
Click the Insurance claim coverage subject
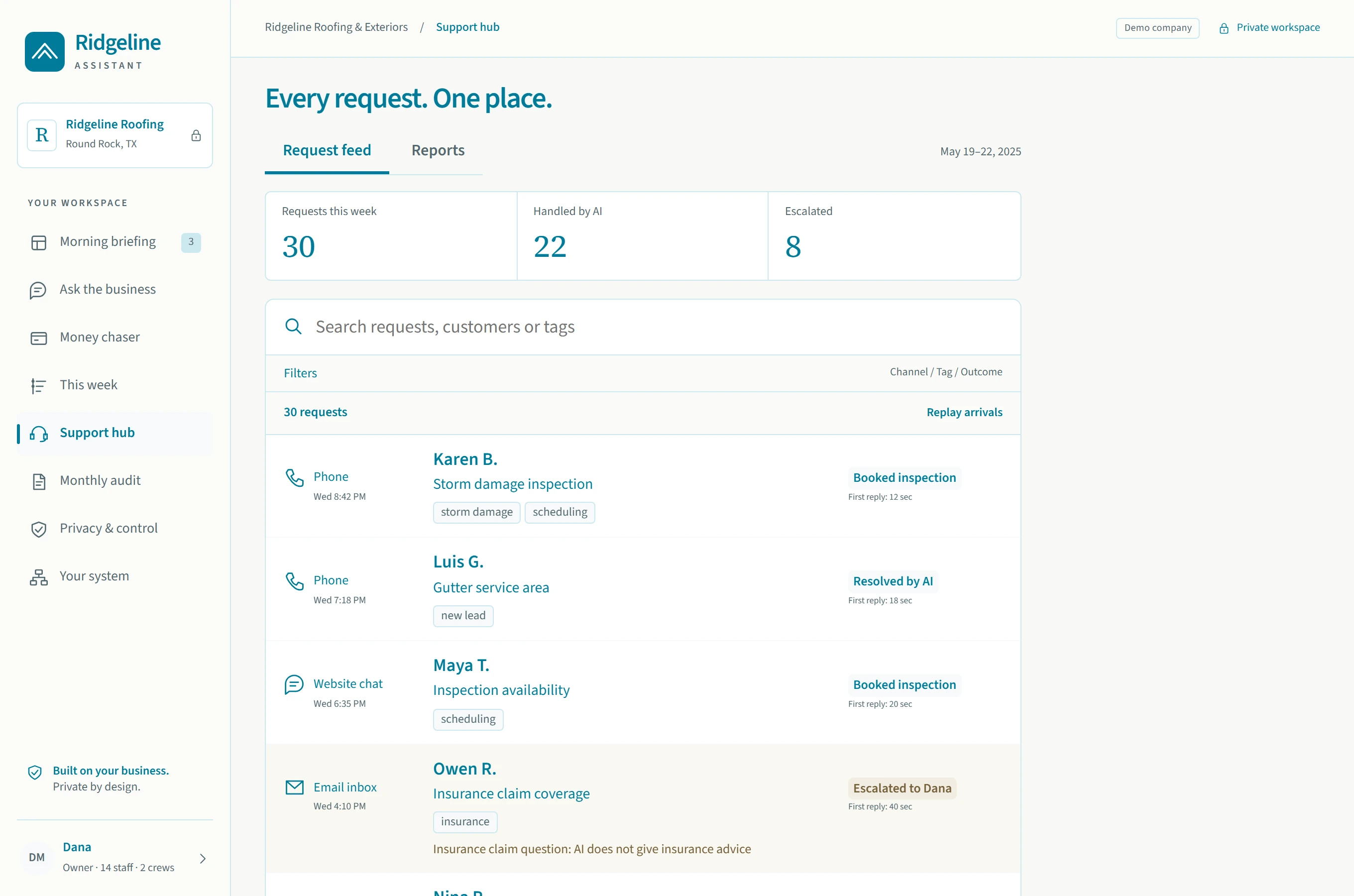[x=511, y=794]
